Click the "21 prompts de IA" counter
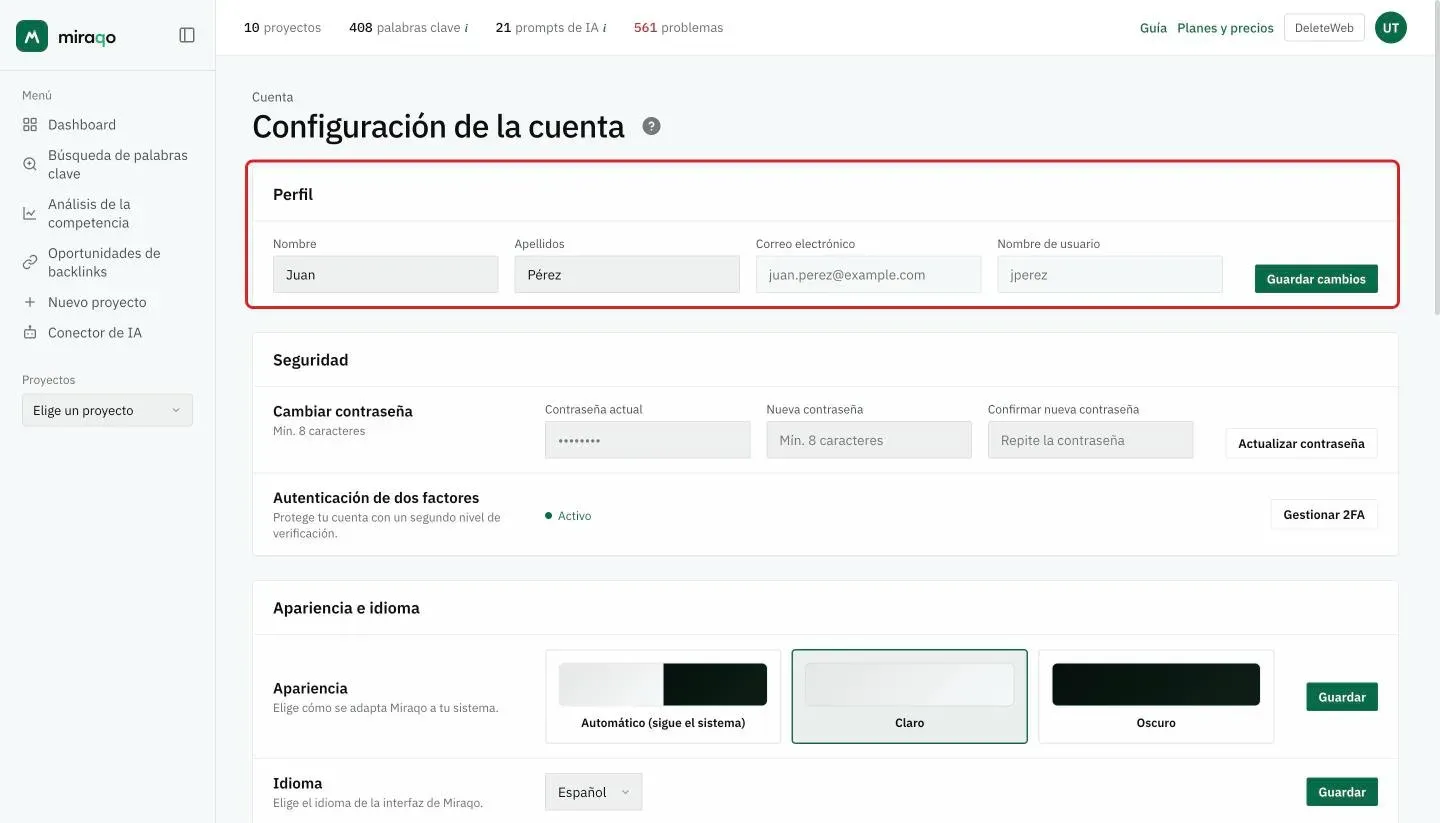The width and height of the screenshot is (1440, 823). [x=547, y=28]
